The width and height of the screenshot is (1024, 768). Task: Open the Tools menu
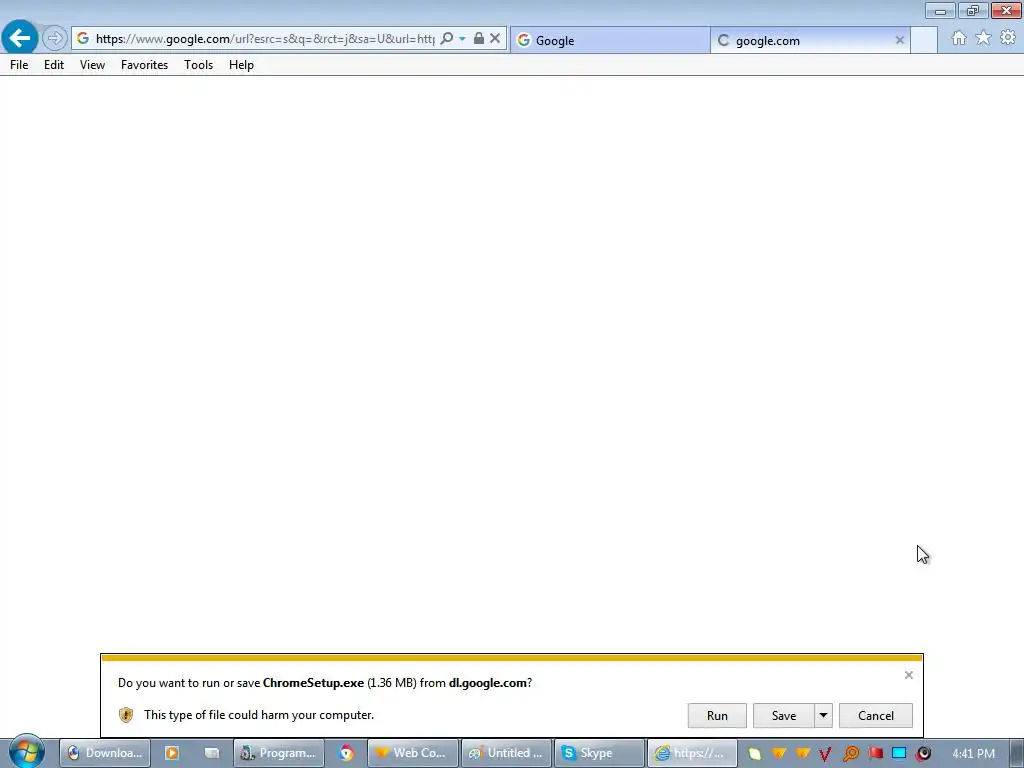[x=199, y=65]
